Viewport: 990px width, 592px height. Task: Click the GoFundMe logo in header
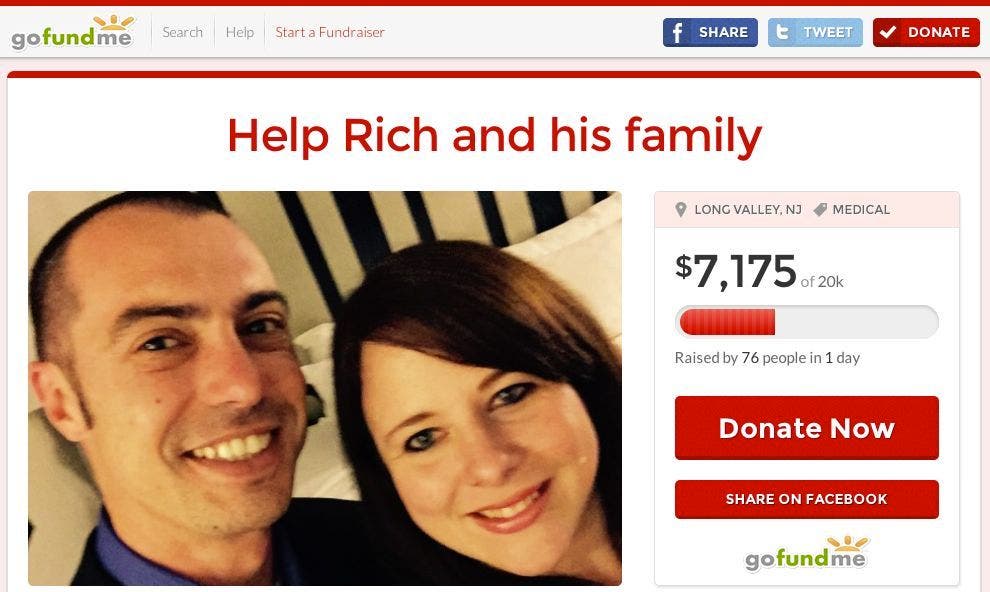73,32
